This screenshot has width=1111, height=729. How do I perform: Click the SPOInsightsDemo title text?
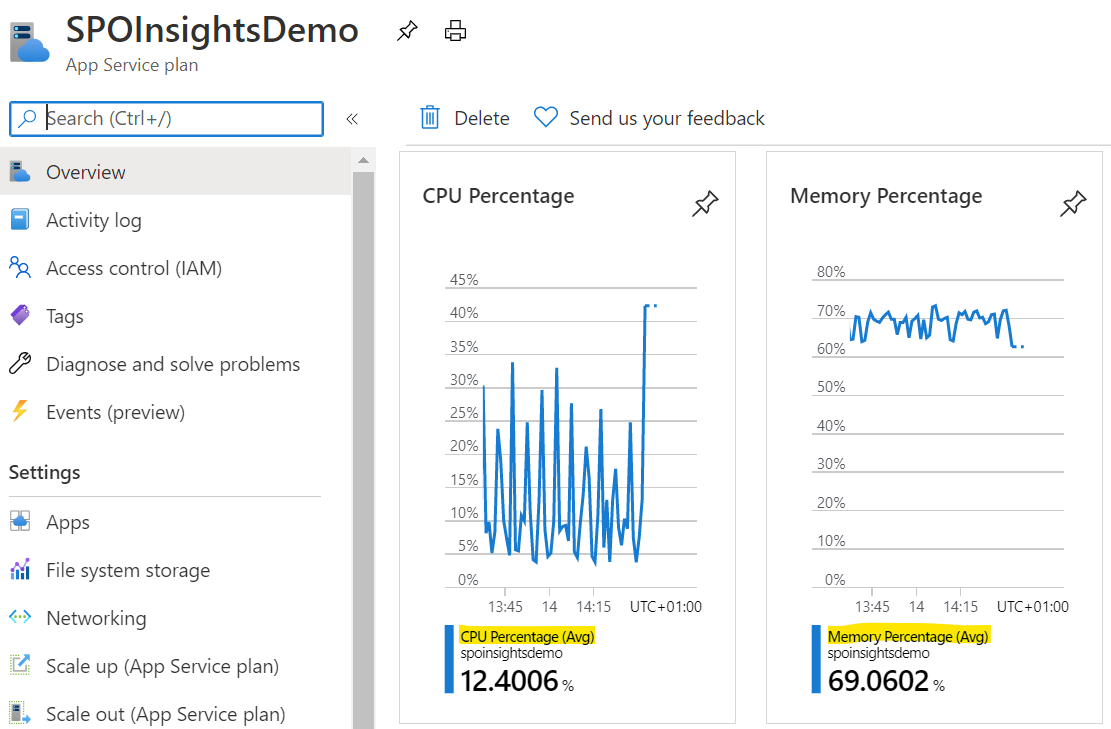tap(212, 30)
